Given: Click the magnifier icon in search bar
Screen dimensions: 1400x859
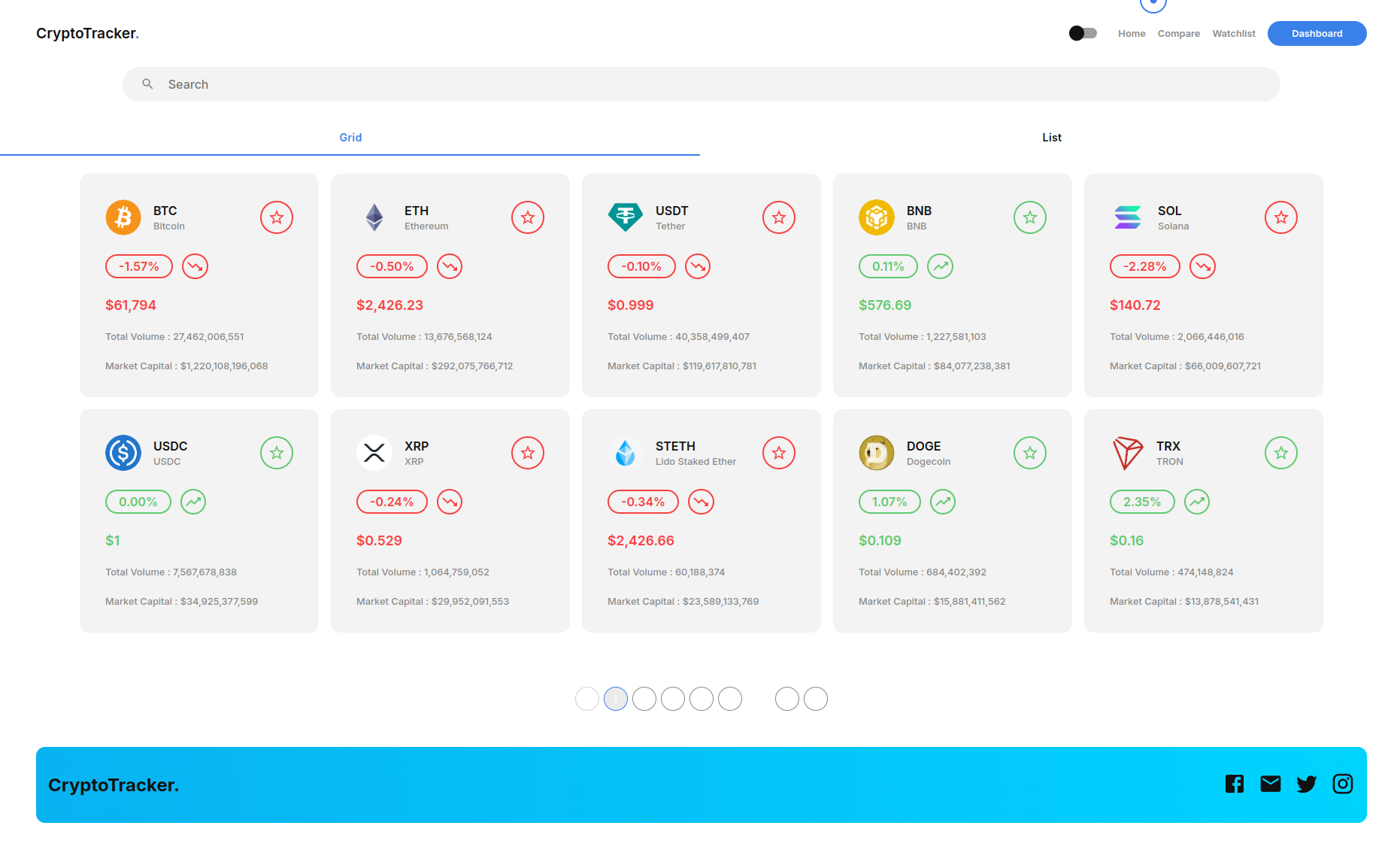Looking at the screenshot, I should click(147, 84).
